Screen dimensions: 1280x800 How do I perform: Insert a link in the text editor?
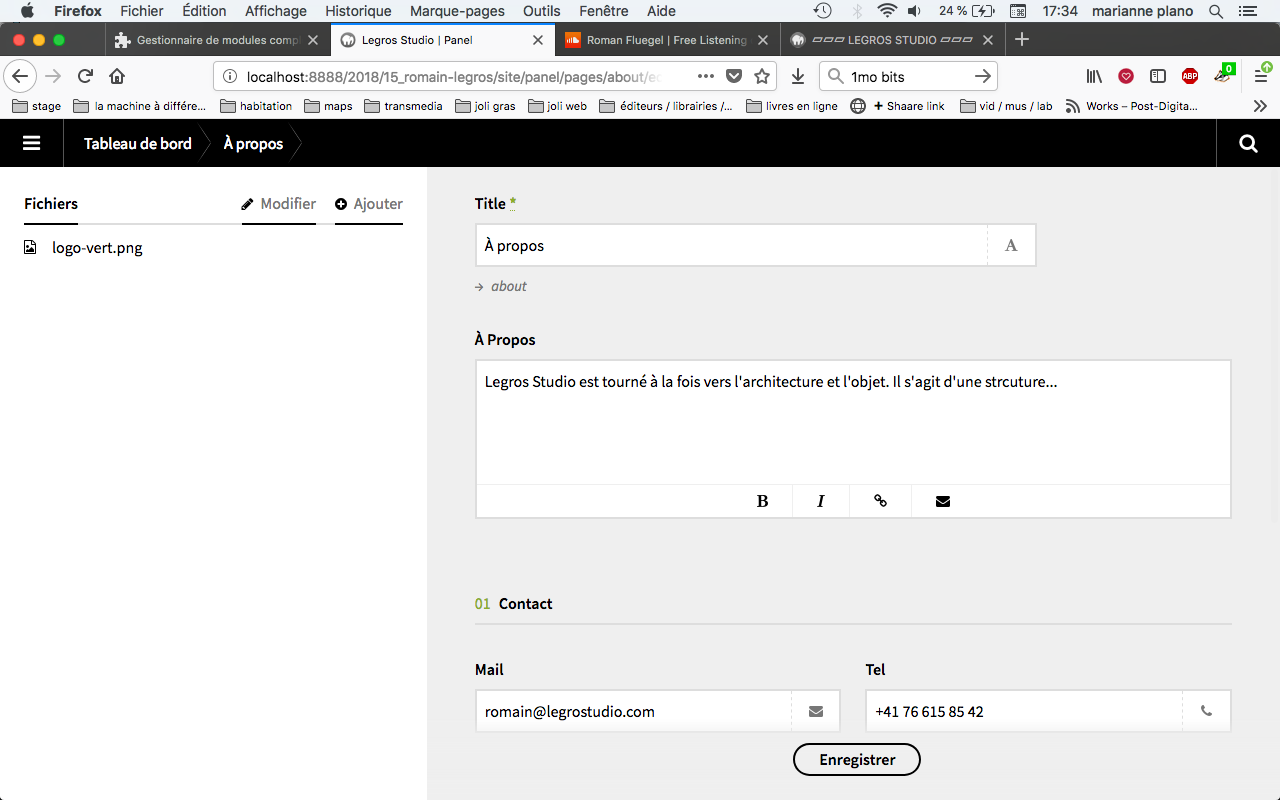tap(880, 501)
